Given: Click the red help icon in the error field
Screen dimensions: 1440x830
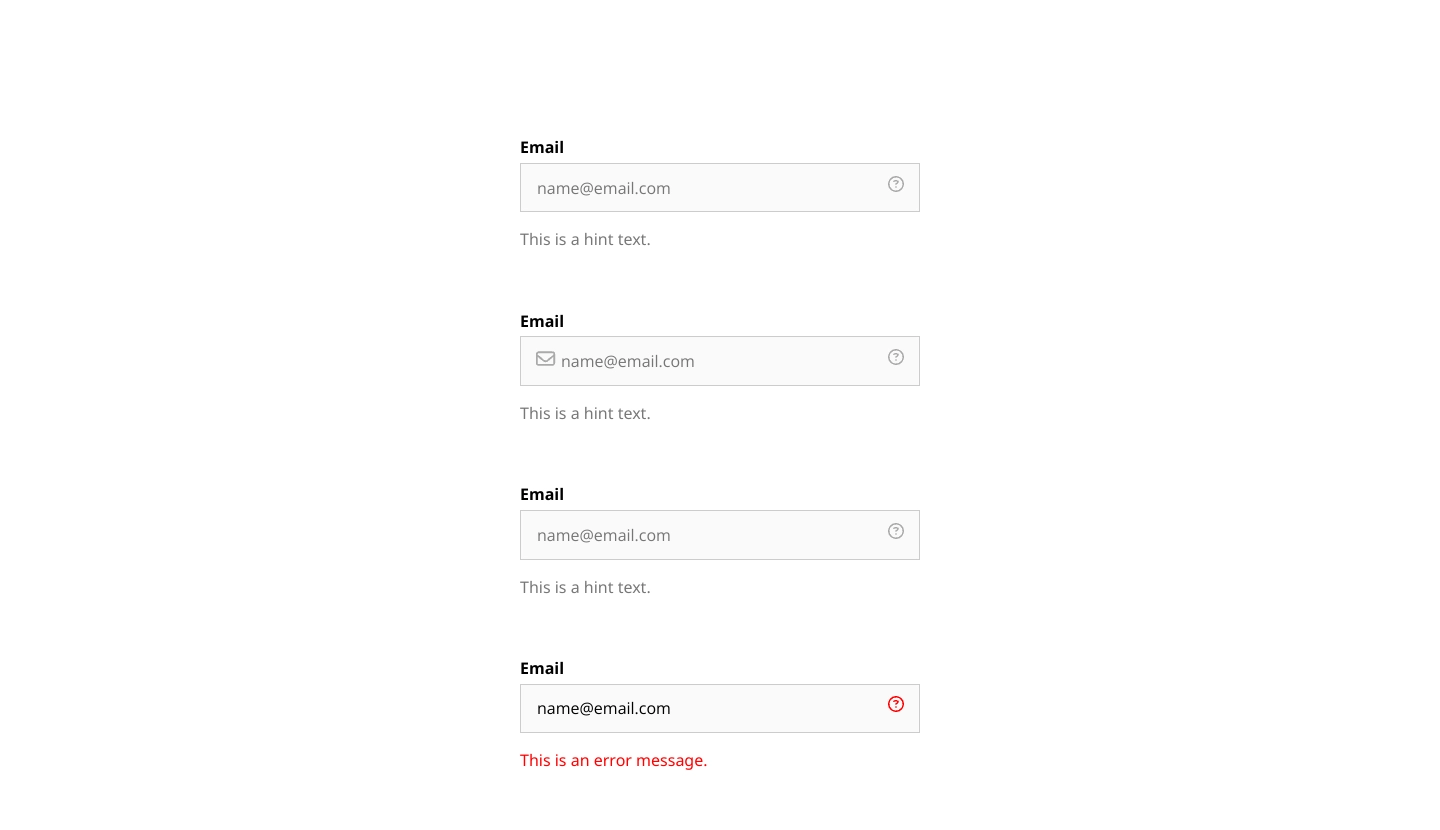Looking at the screenshot, I should tap(896, 704).
